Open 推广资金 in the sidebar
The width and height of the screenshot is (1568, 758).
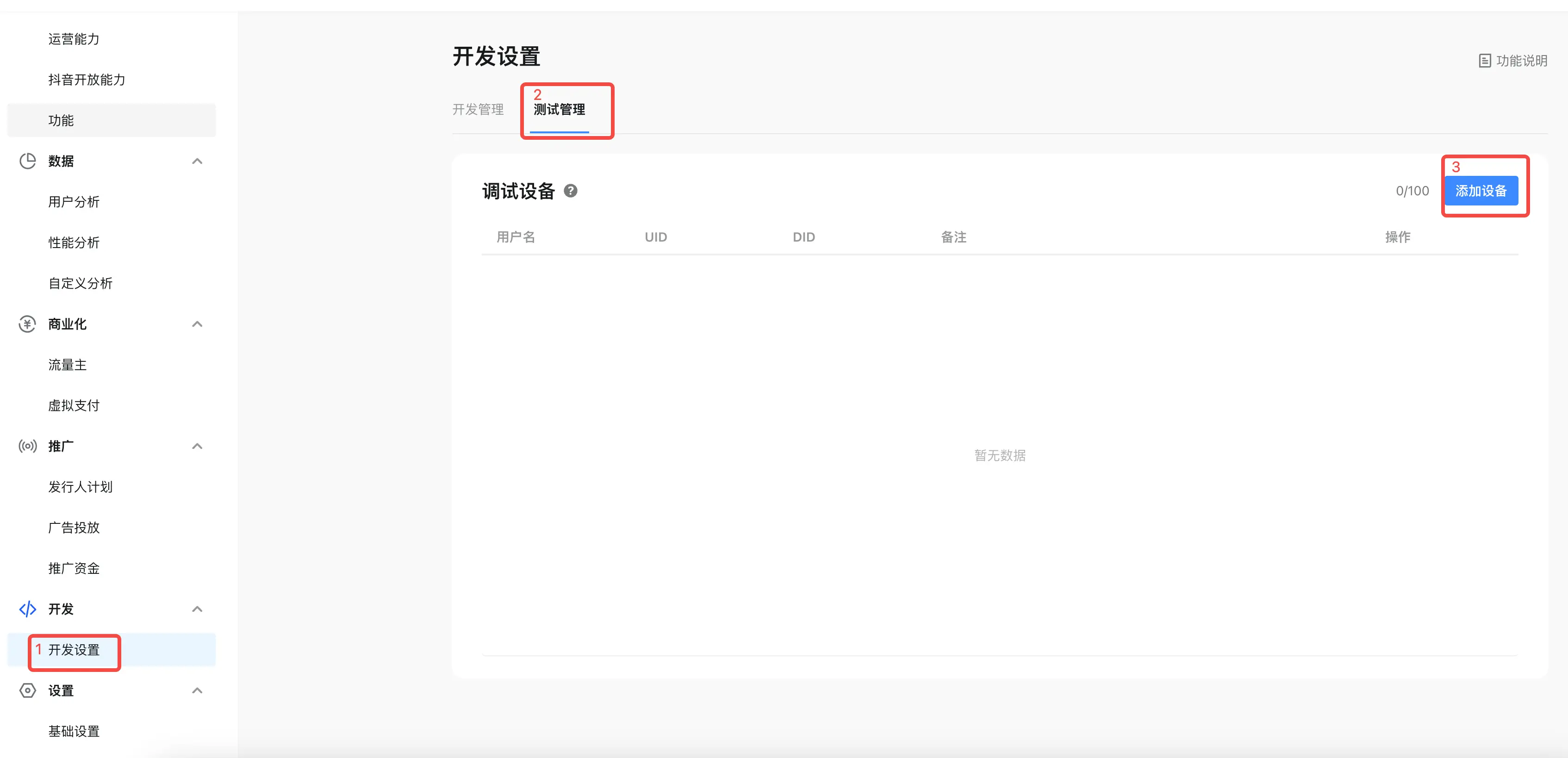pos(74,569)
